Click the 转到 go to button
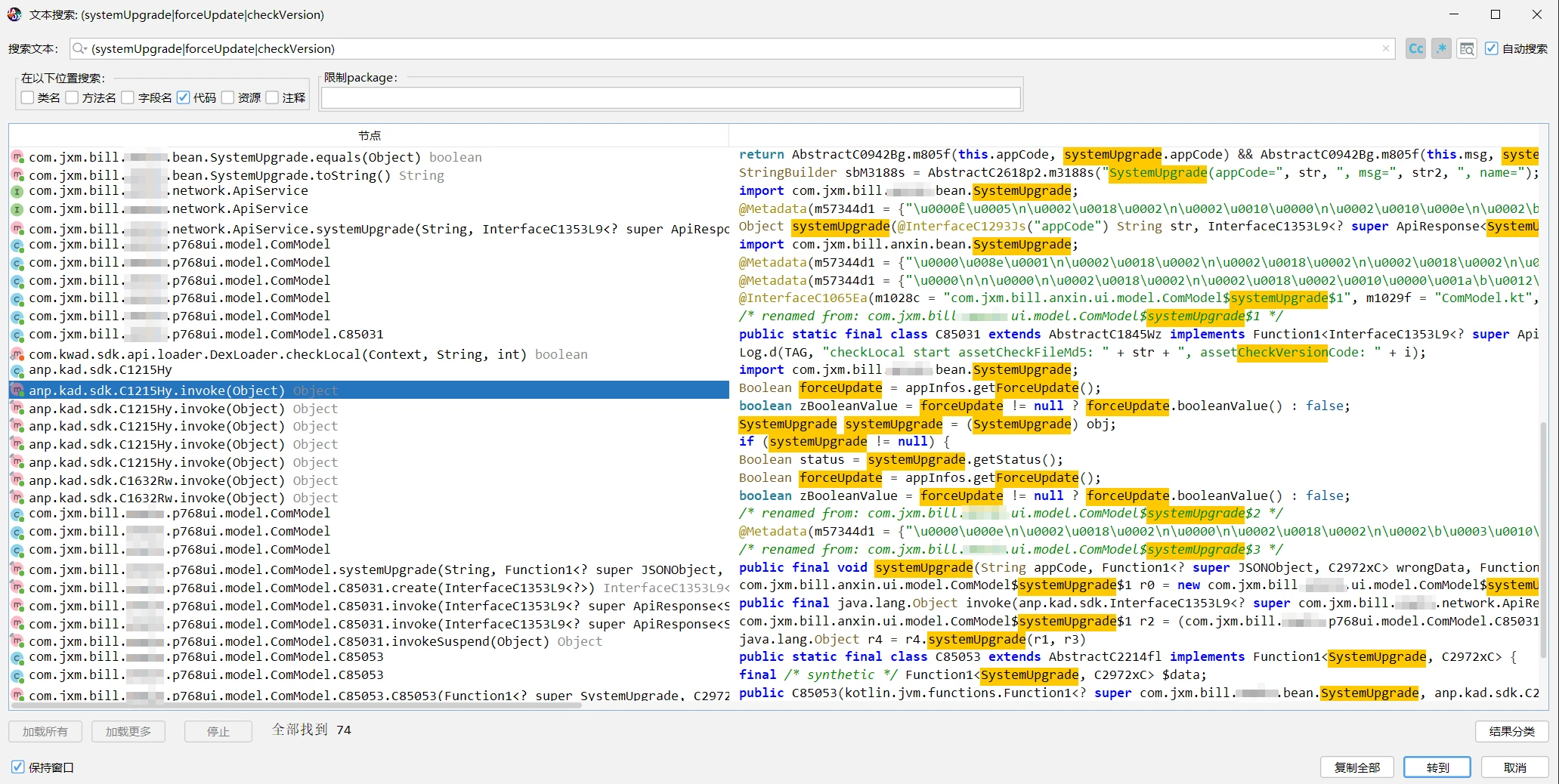This screenshot has height=784, width=1559. [1437, 767]
